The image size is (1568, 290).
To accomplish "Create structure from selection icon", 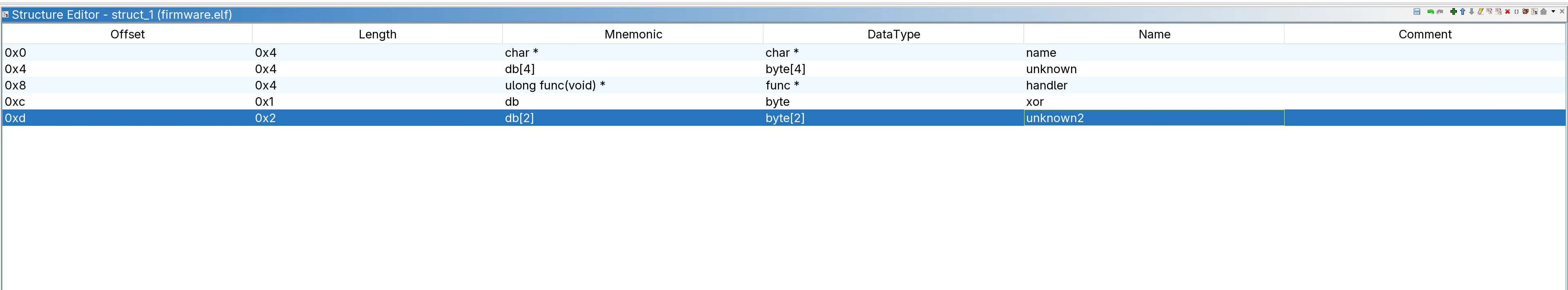I will coord(1535,11).
